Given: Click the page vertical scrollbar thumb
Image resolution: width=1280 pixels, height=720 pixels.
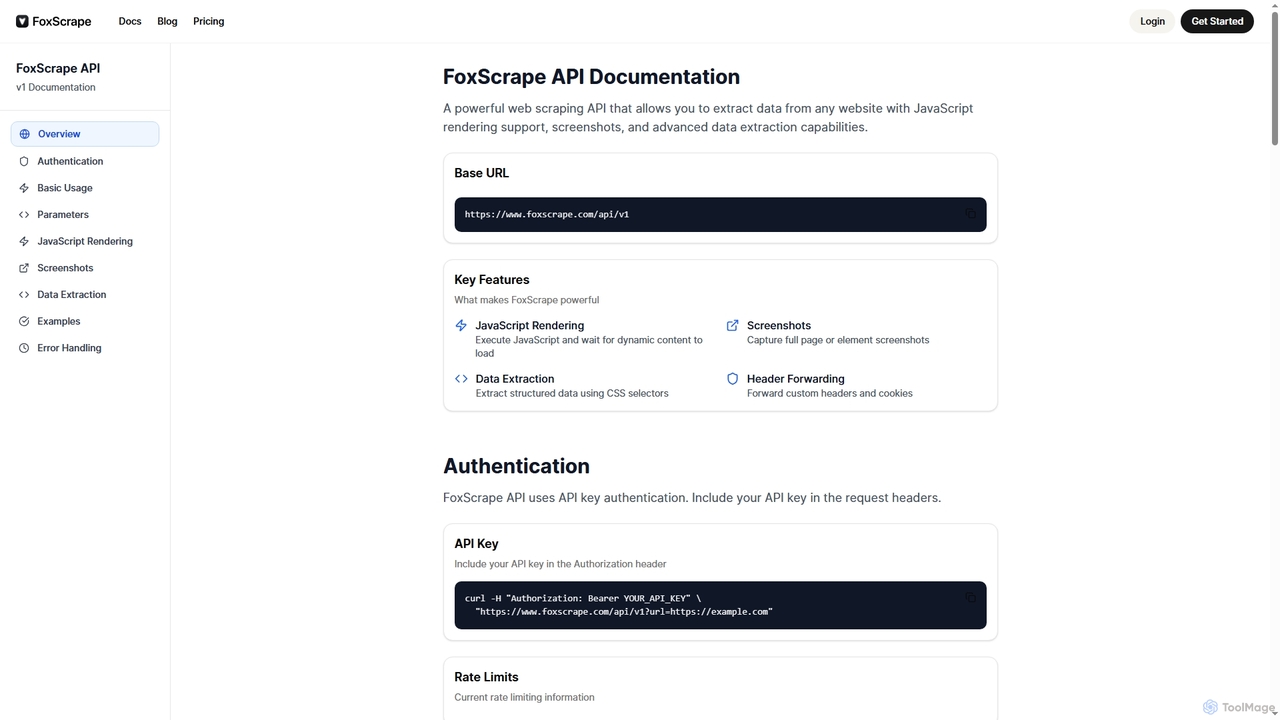Looking at the screenshot, I should [x=1274, y=80].
